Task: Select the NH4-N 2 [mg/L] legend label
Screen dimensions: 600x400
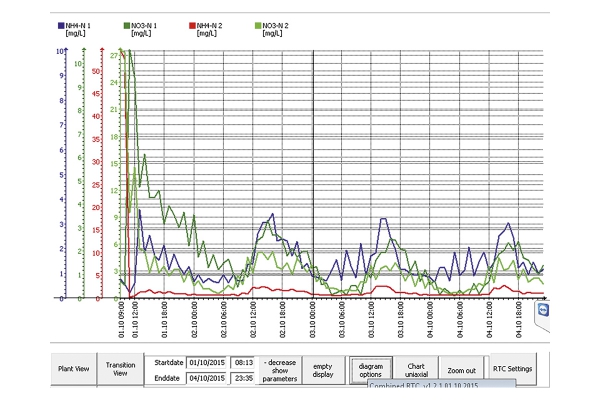Action: point(209,29)
